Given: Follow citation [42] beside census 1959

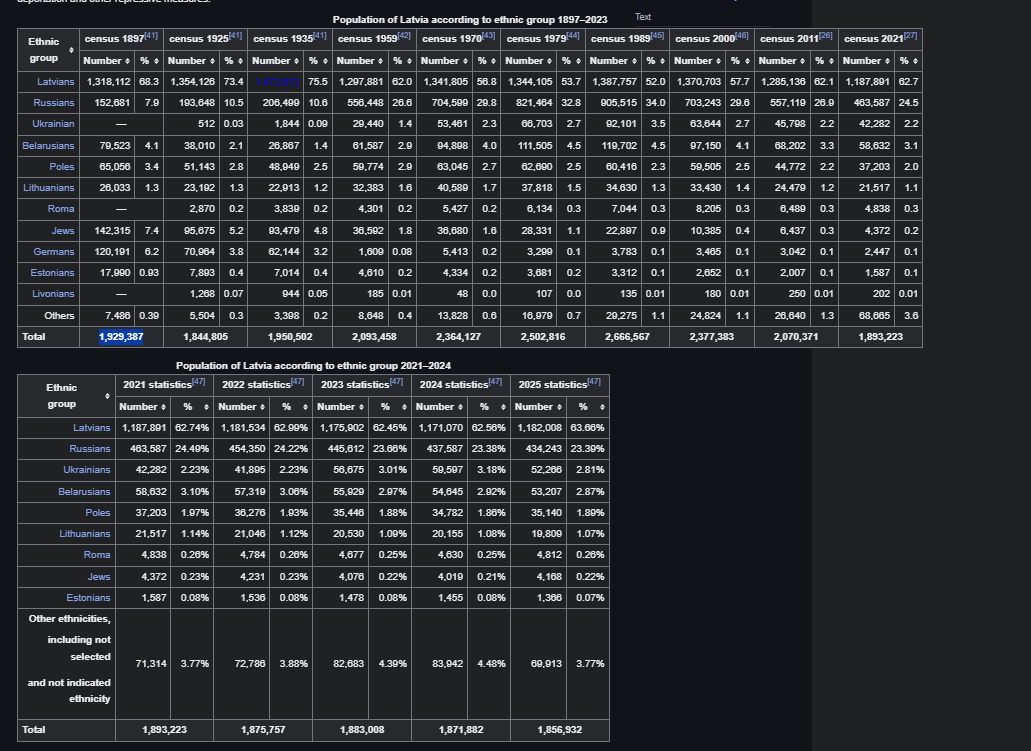Looking at the screenshot, I should pos(404,36).
